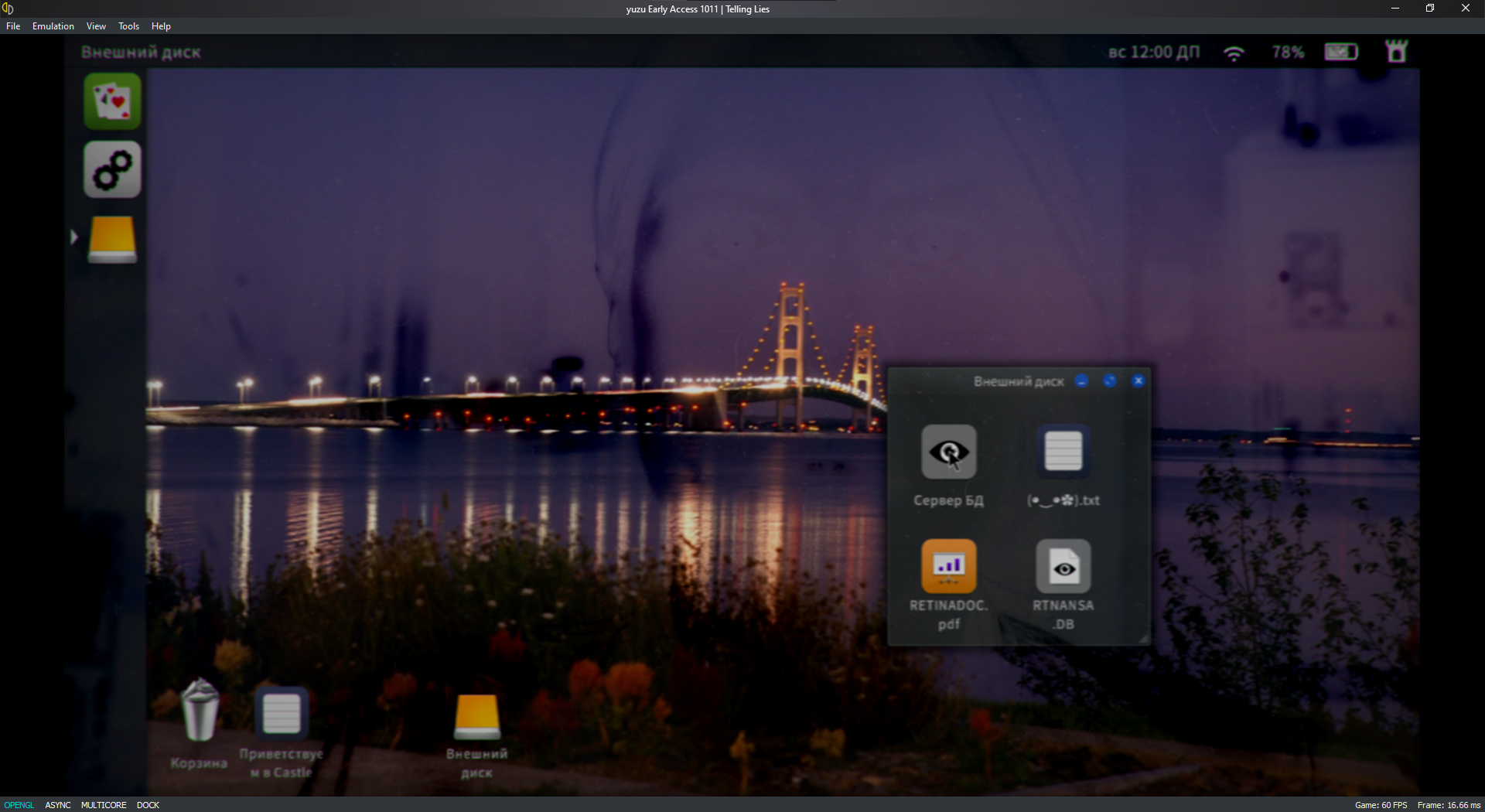Open the Внешний диск desktop drive icon
1485x812 pixels.
(x=477, y=716)
